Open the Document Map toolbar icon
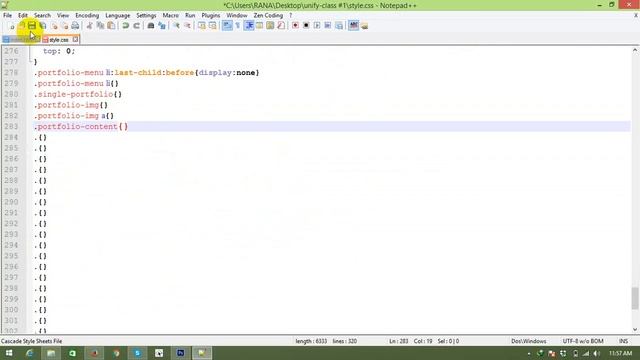Image resolution: width=640 pixels, height=360 pixels. click(x=270, y=26)
